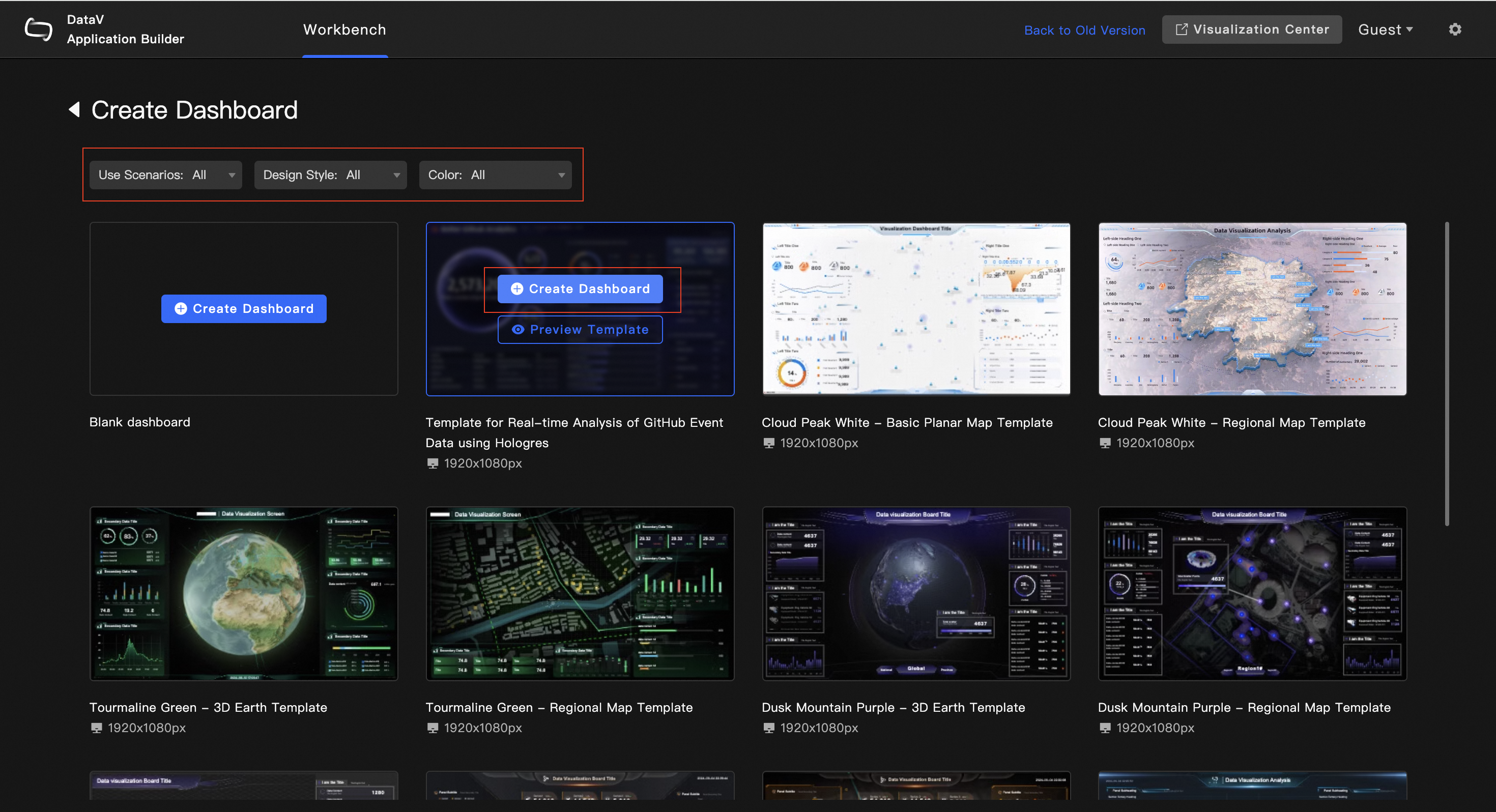Image resolution: width=1496 pixels, height=812 pixels.
Task: Select Dusk Mountain Purple 3D Earth thumbnail
Action: tap(915, 594)
